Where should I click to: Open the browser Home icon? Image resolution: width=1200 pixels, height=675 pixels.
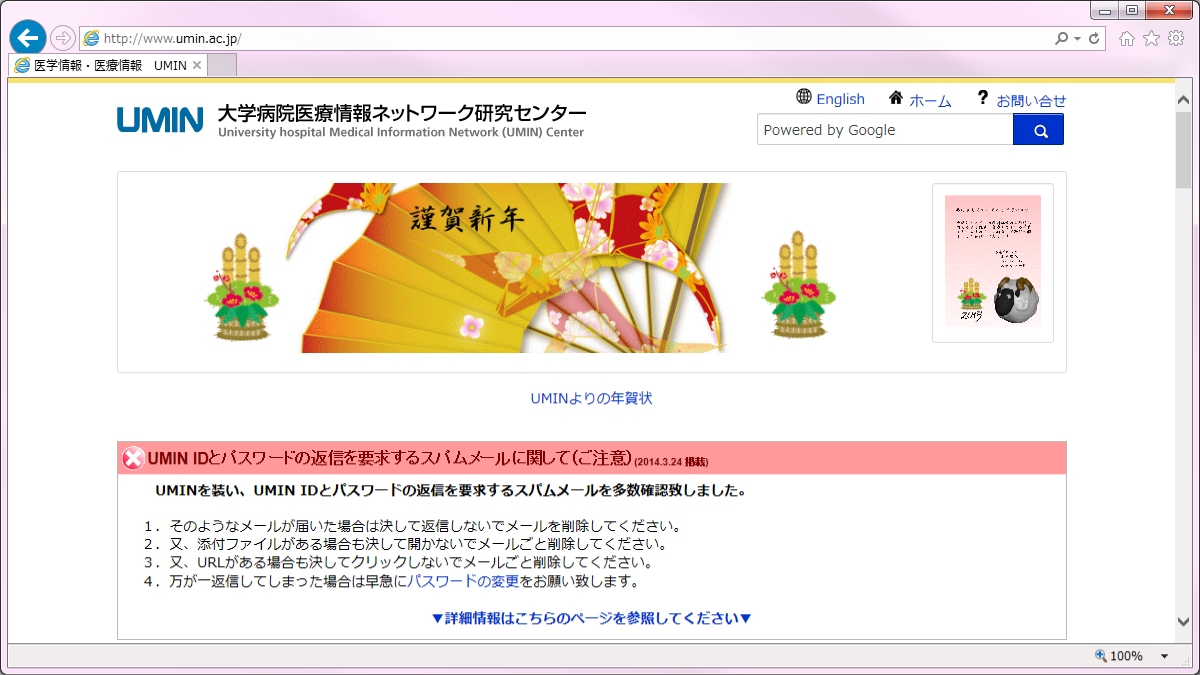click(1127, 39)
